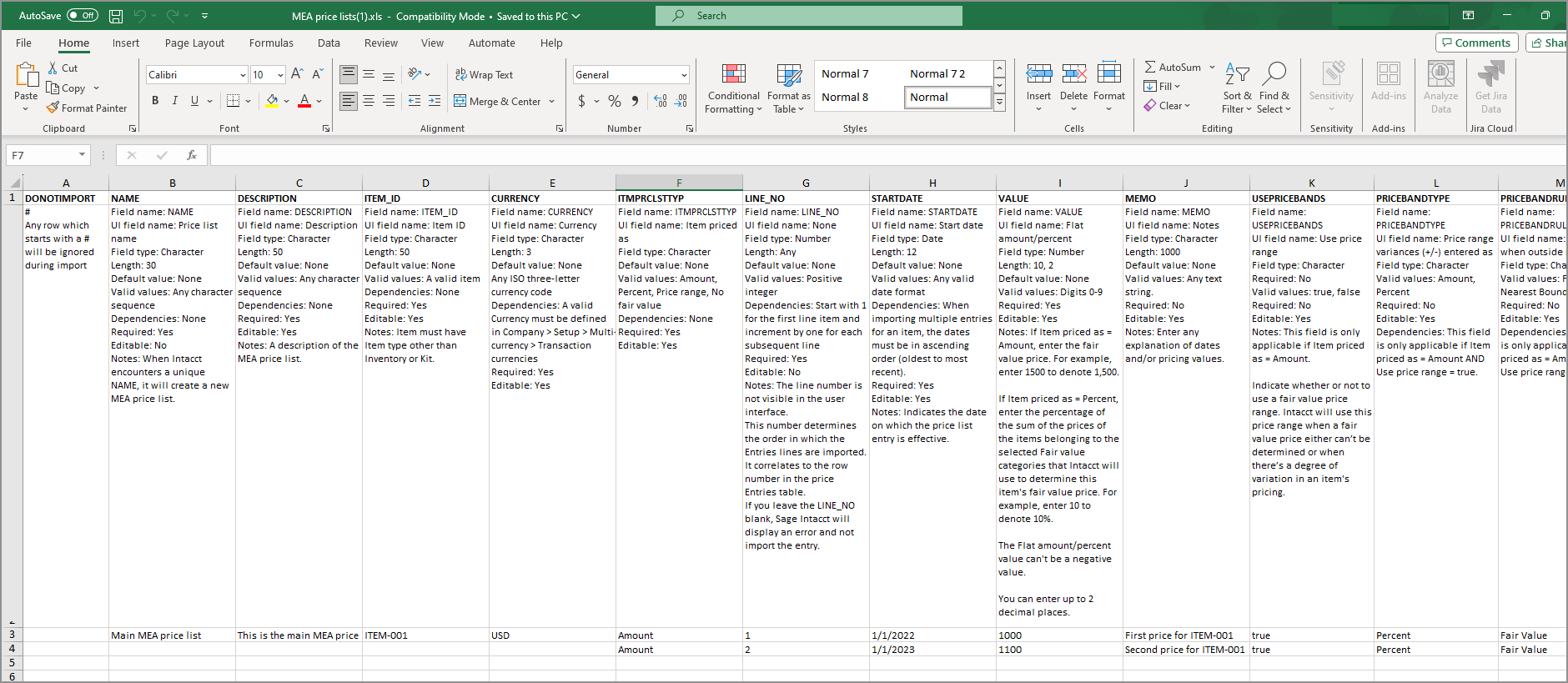Apply Borders to selected cell
Viewport: 1568px width, 683px height.
[233, 101]
